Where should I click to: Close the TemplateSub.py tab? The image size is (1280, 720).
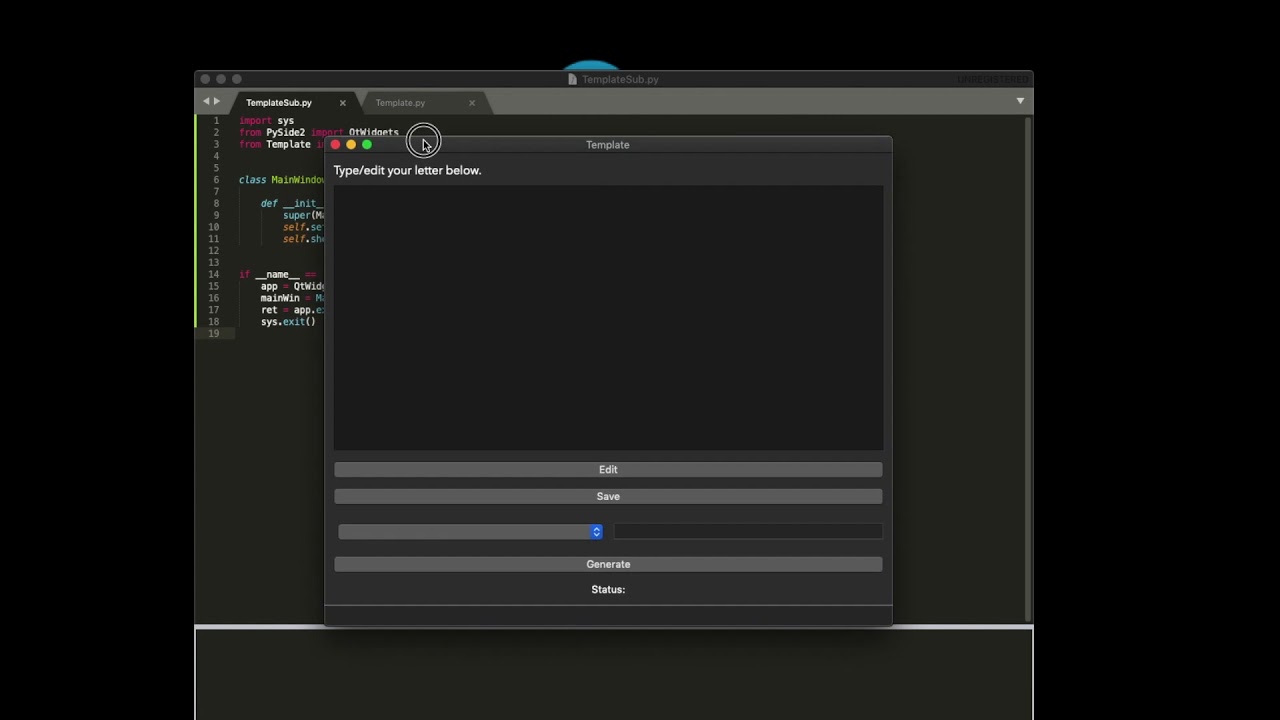pos(342,103)
